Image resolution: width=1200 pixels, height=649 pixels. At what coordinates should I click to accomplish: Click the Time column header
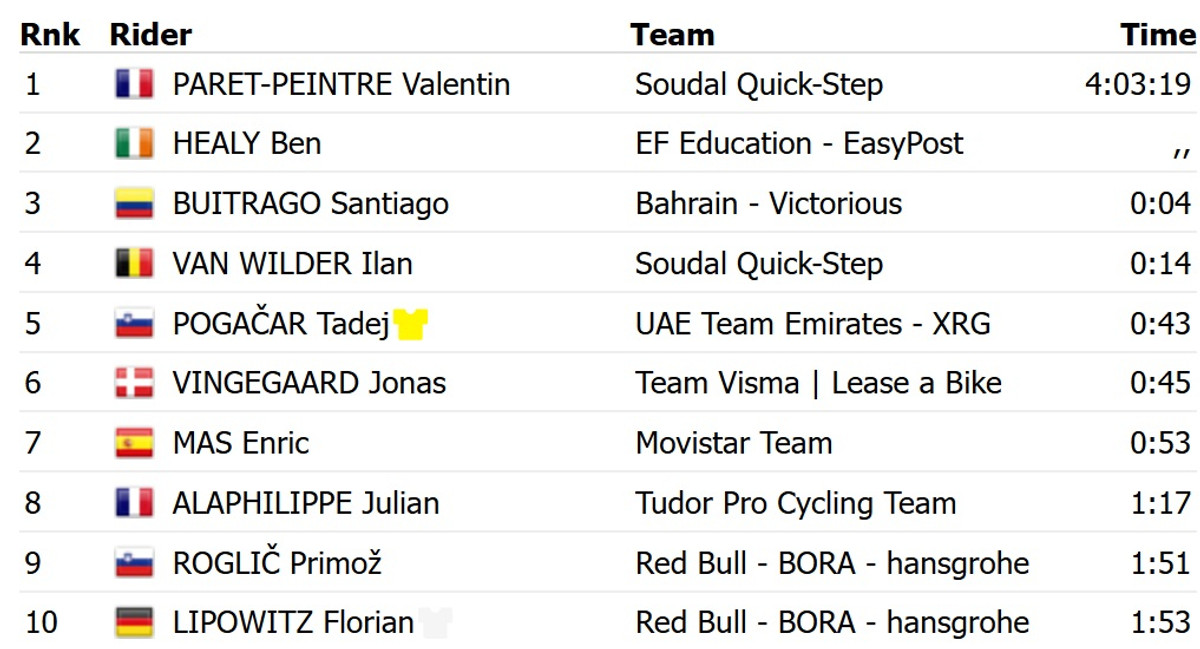[x=1157, y=35]
